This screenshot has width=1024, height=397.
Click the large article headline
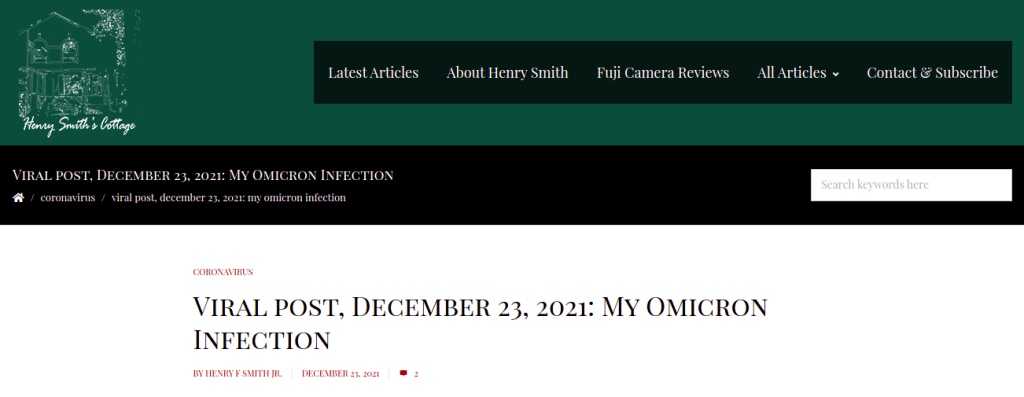[480, 323]
